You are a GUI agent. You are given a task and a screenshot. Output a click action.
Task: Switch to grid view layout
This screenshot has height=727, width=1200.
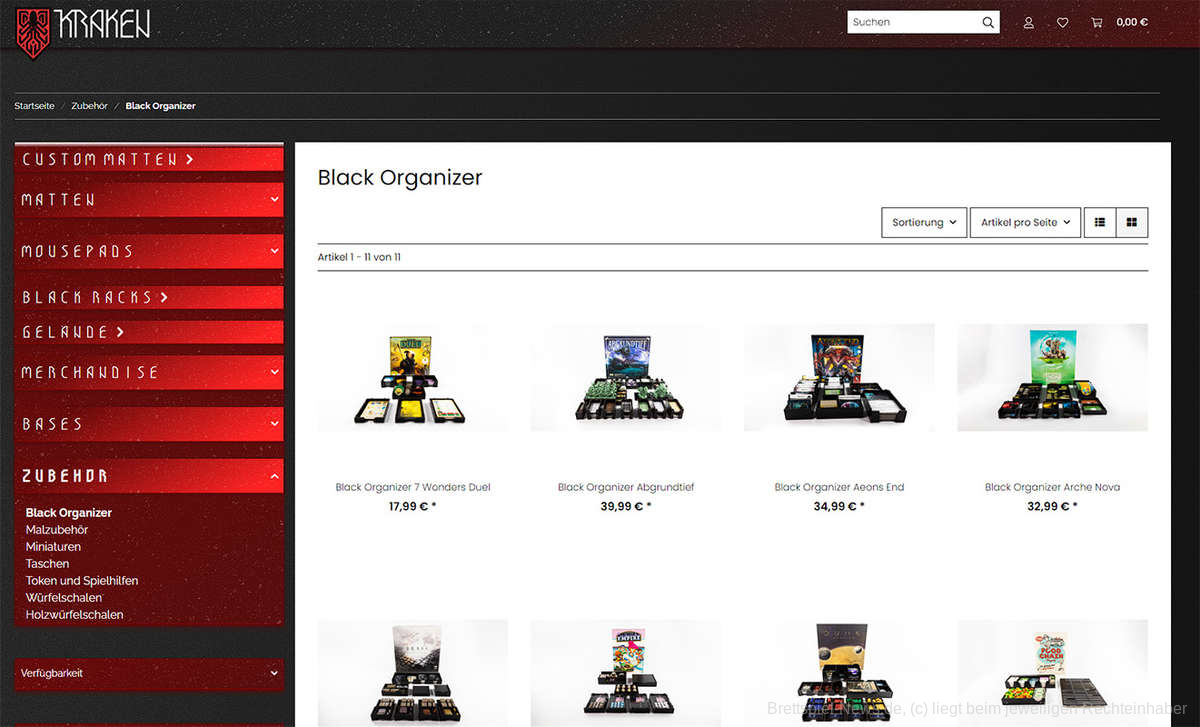coord(1132,222)
